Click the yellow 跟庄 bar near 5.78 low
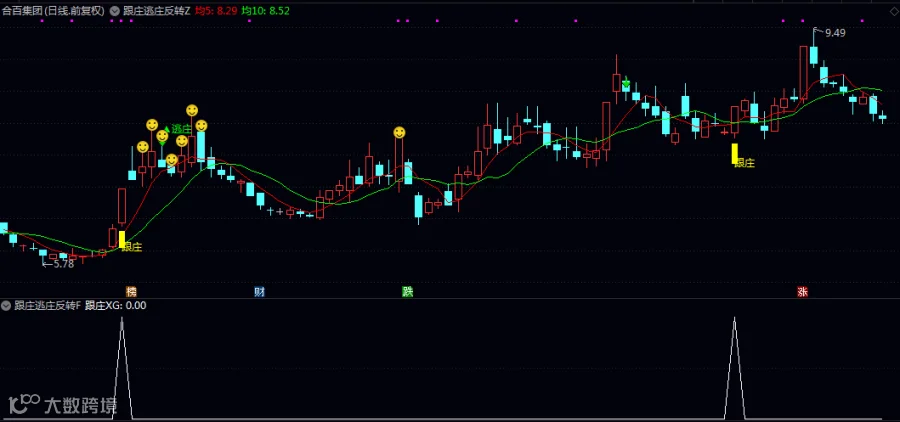 (122, 240)
